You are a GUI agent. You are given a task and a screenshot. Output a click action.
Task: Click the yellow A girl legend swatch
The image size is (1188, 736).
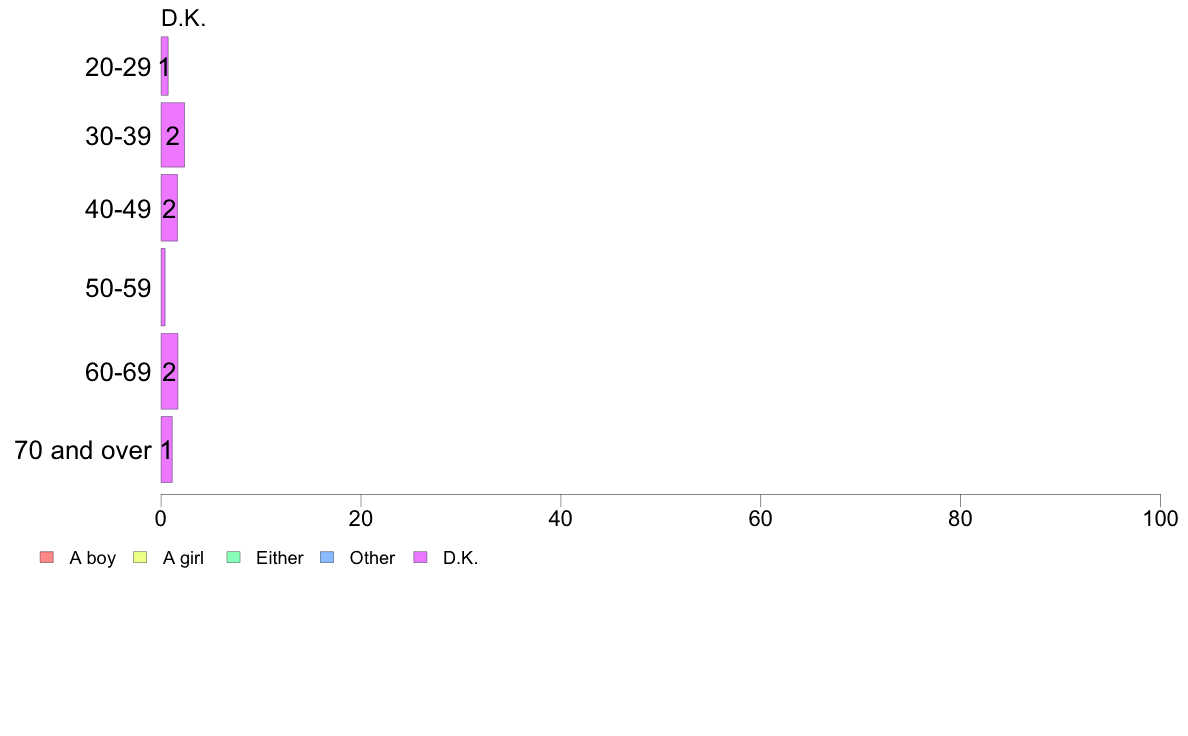pos(140,557)
